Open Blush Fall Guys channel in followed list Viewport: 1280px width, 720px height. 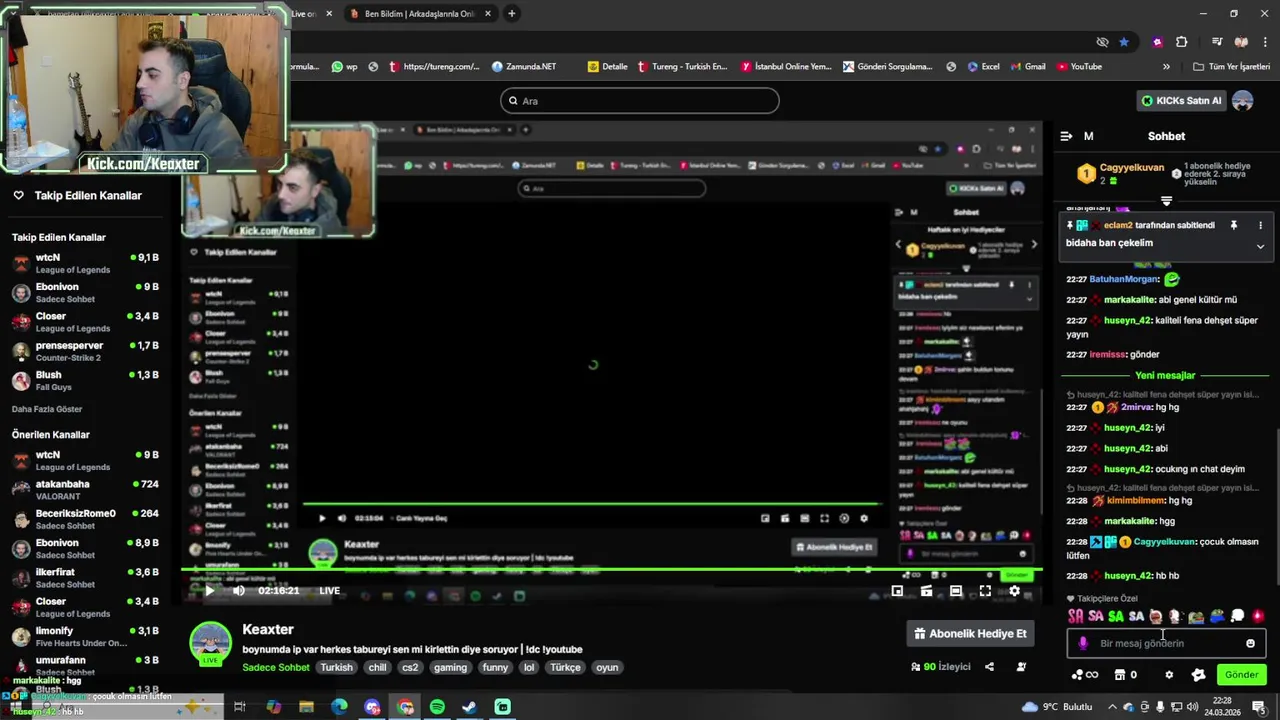[85, 380]
